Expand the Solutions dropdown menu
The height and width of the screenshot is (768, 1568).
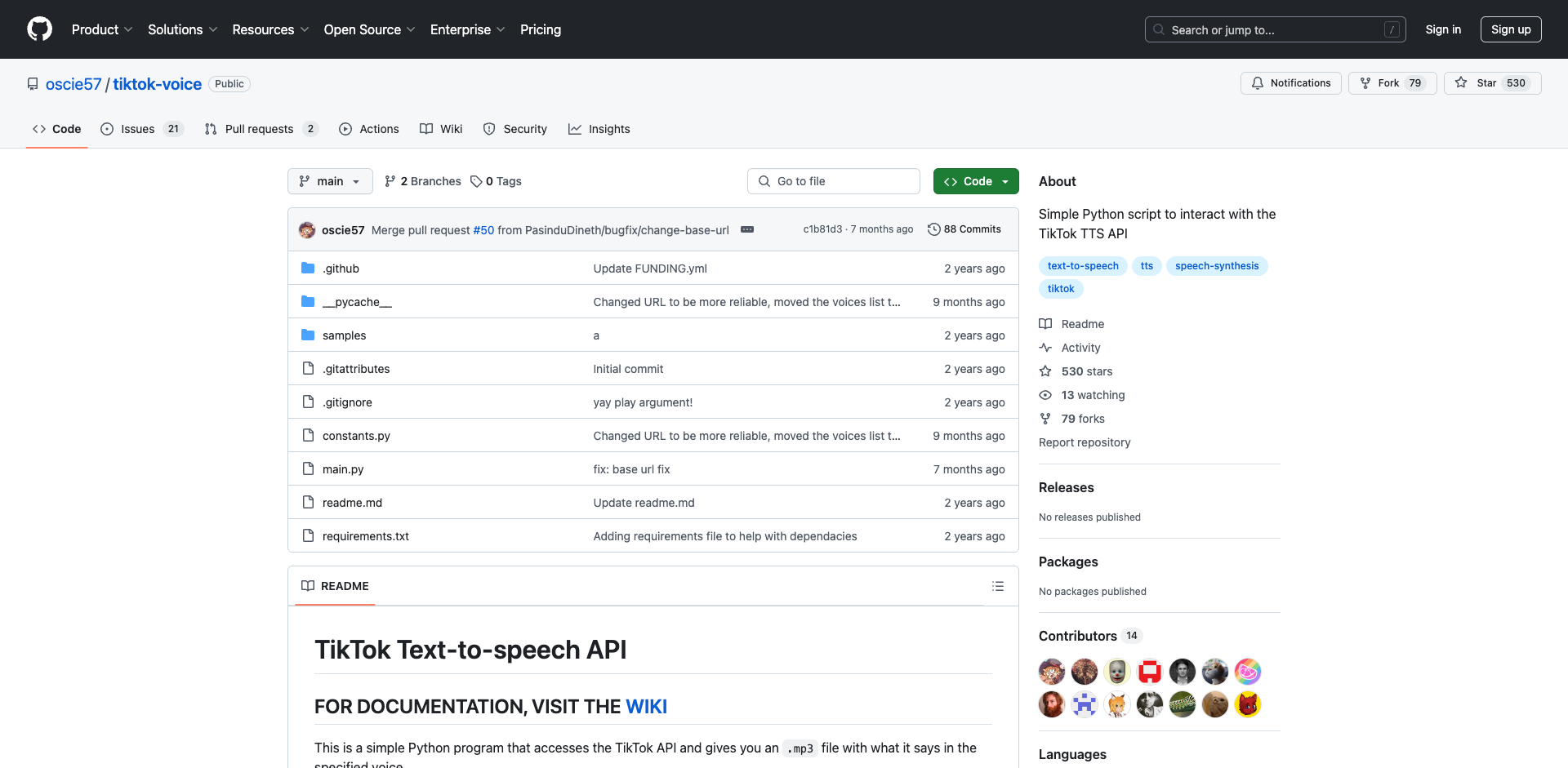click(x=183, y=29)
